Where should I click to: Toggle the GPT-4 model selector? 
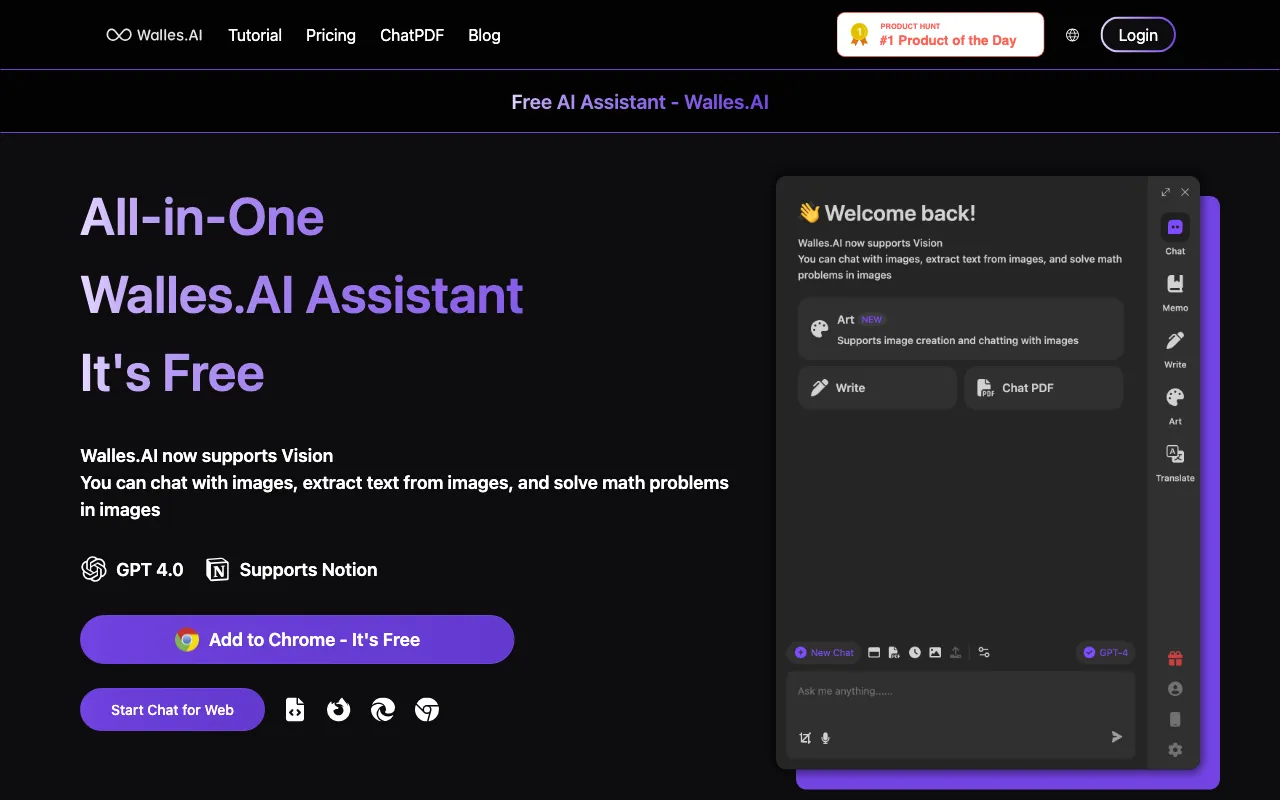point(1106,652)
